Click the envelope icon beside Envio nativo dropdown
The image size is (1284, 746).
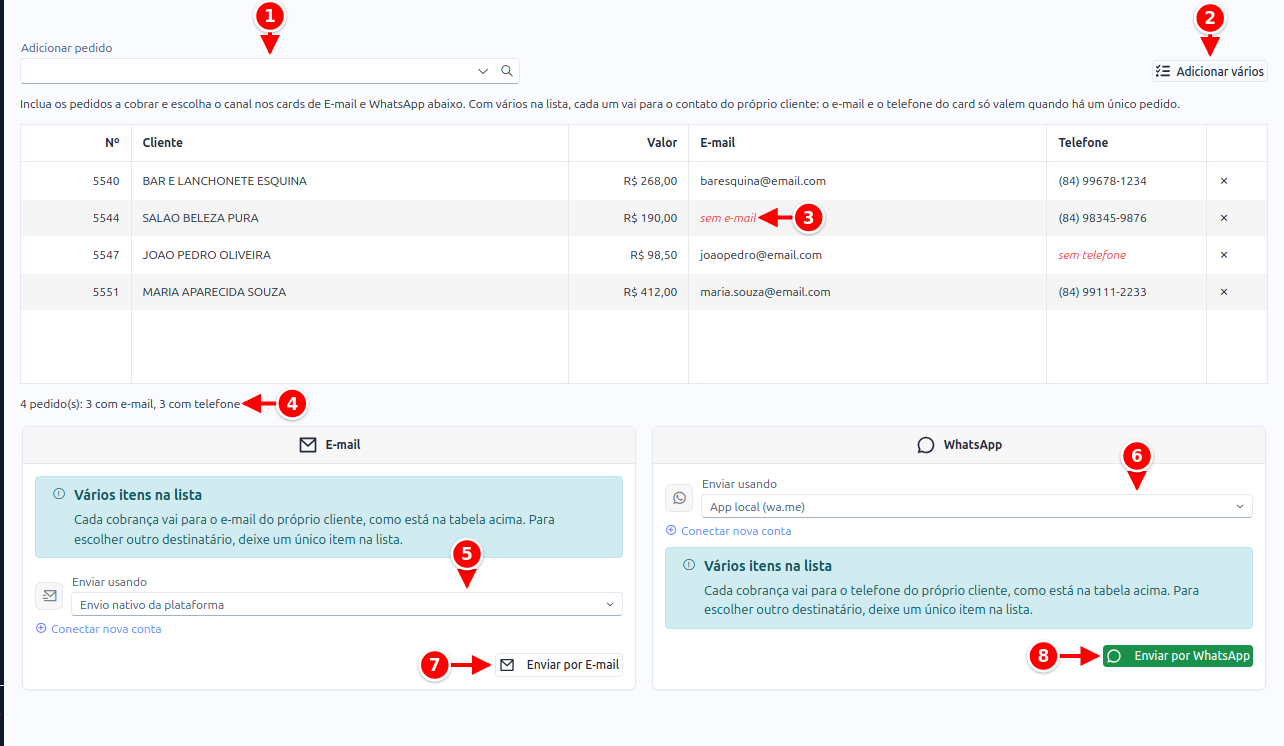click(49, 597)
